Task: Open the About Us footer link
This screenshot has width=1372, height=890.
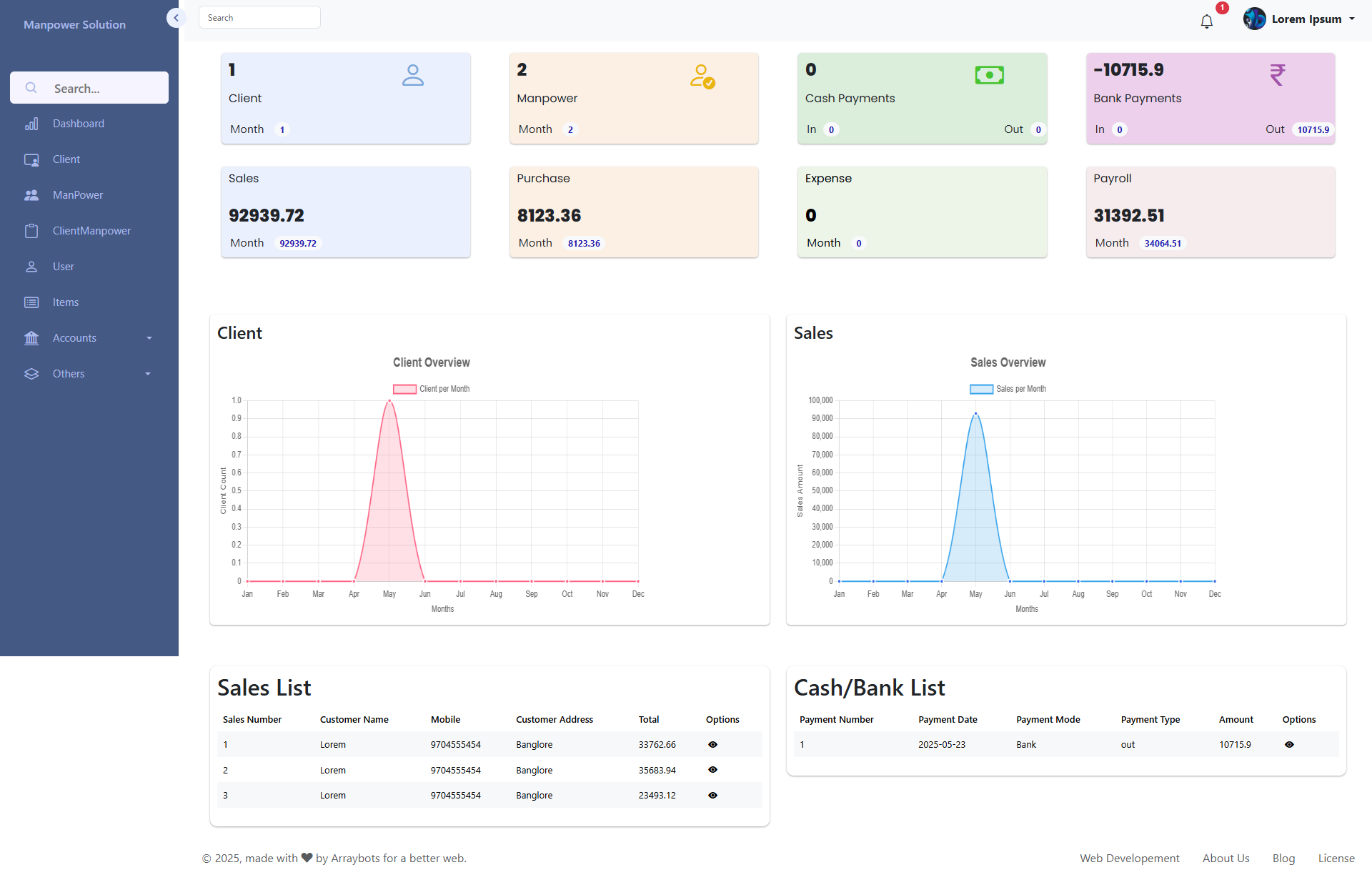Action: coord(1226,858)
